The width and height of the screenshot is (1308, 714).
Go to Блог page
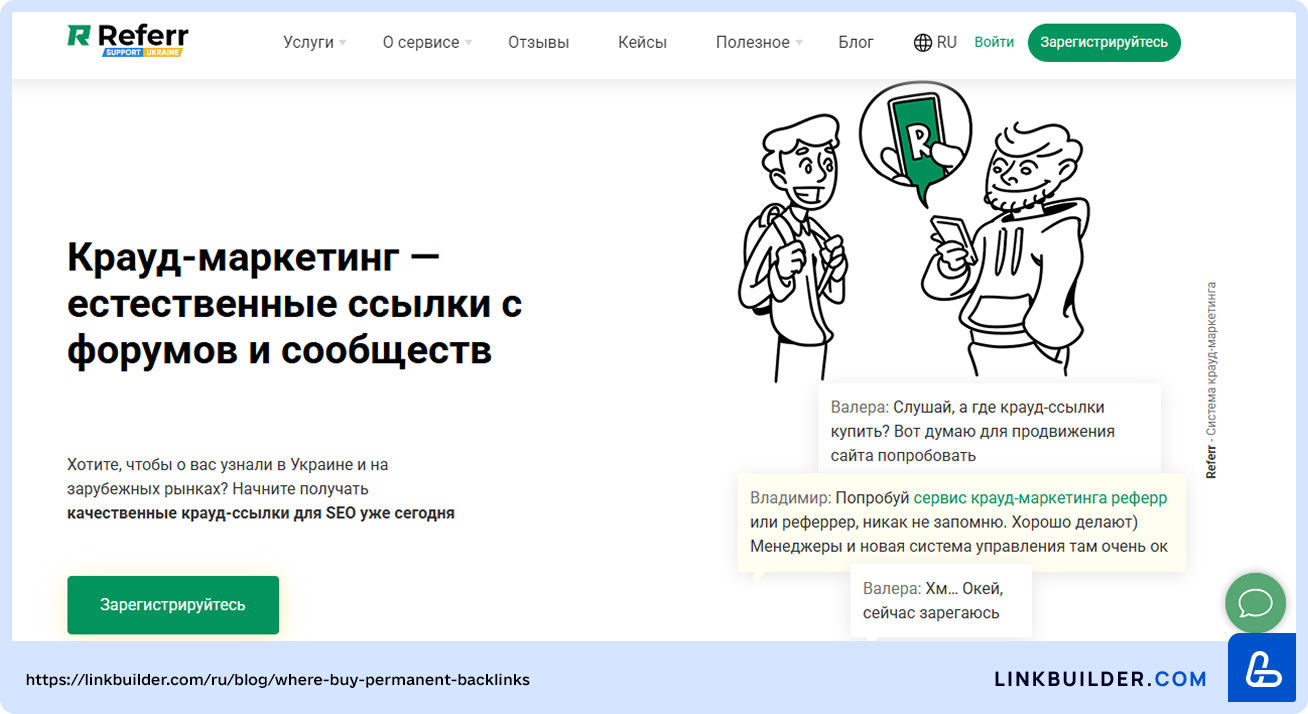[x=856, y=42]
